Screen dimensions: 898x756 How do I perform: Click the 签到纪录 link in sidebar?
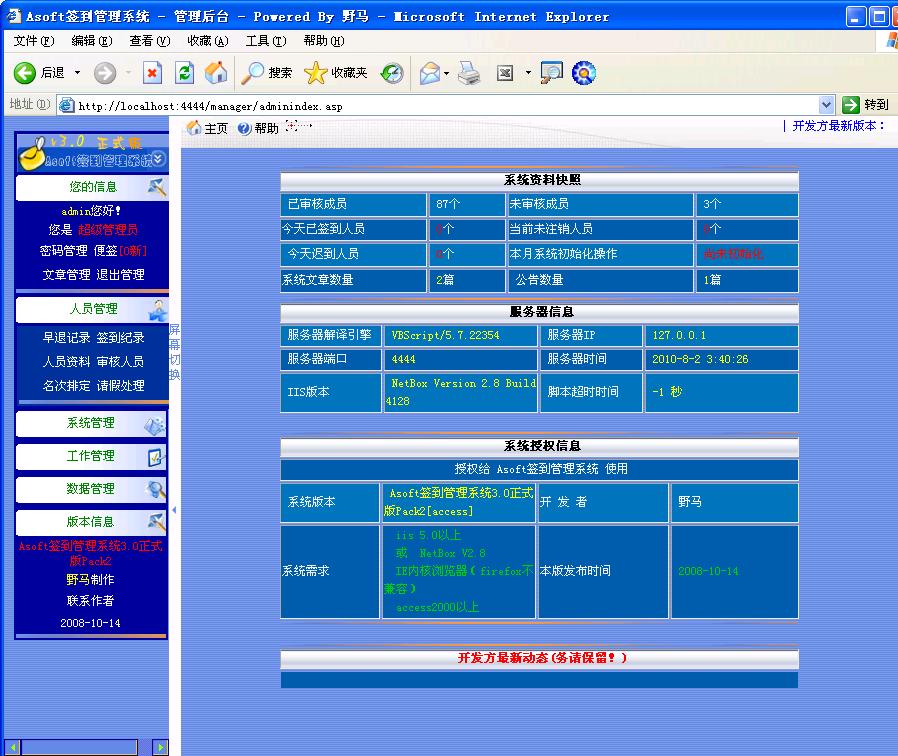tap(120, 338)
